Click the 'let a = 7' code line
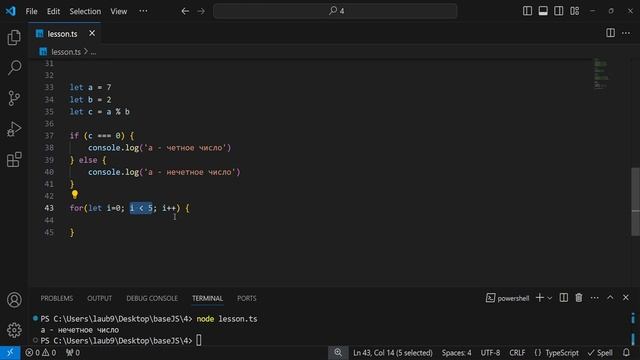 click(x=90, y=87)
